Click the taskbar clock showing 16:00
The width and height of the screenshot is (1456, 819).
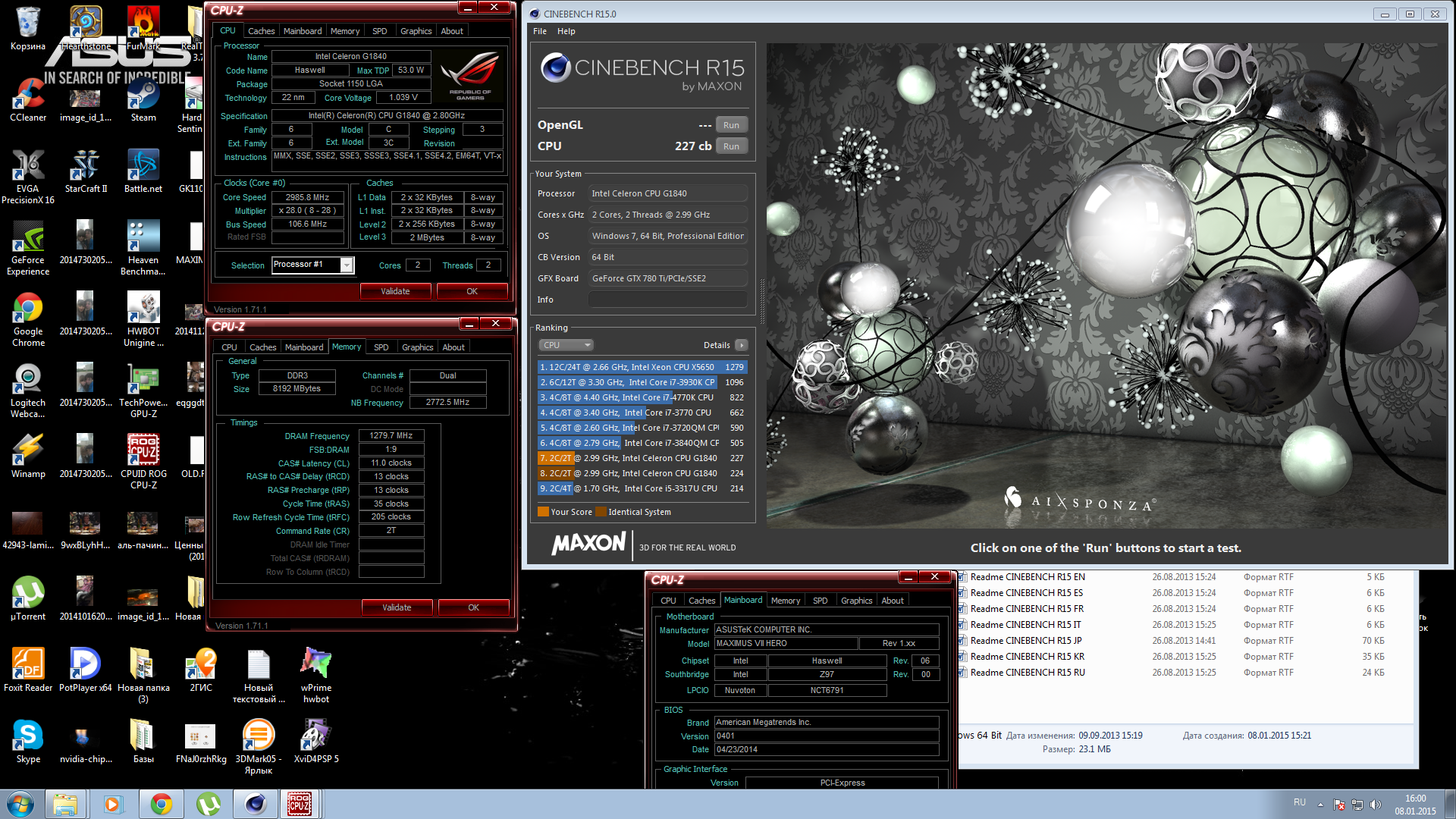tap(1415, 805)
